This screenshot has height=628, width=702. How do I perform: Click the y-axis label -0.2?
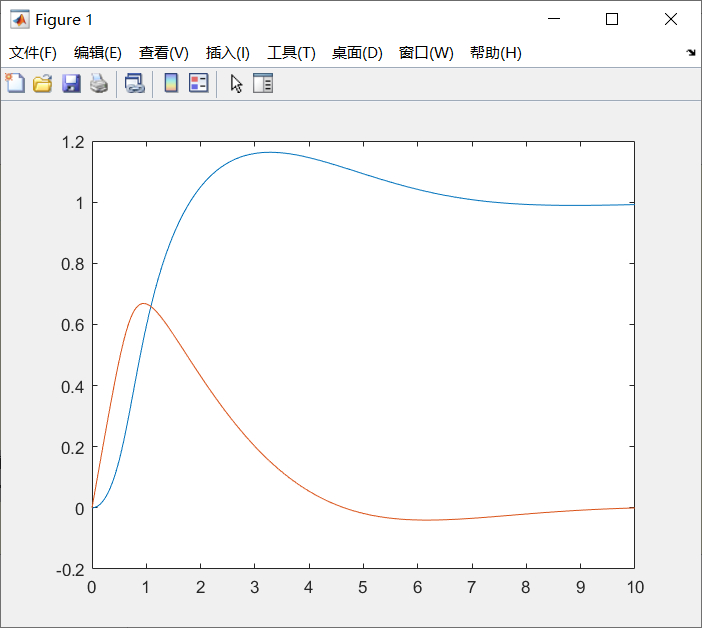(x=70, y=570)
